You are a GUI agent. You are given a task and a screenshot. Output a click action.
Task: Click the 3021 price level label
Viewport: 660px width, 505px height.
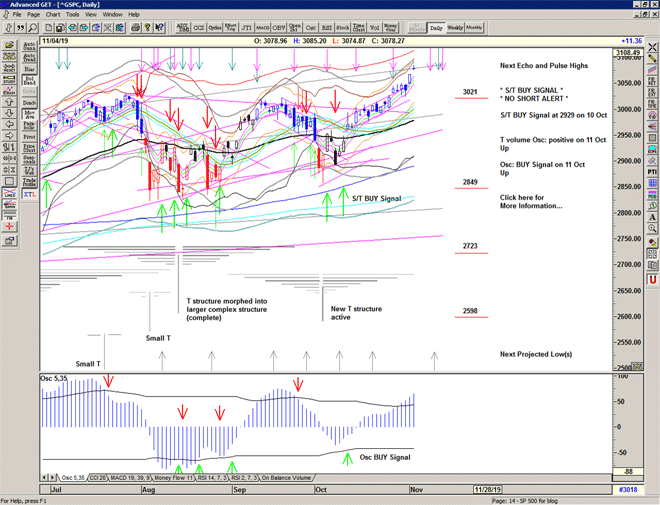click(x=469, y=92)
